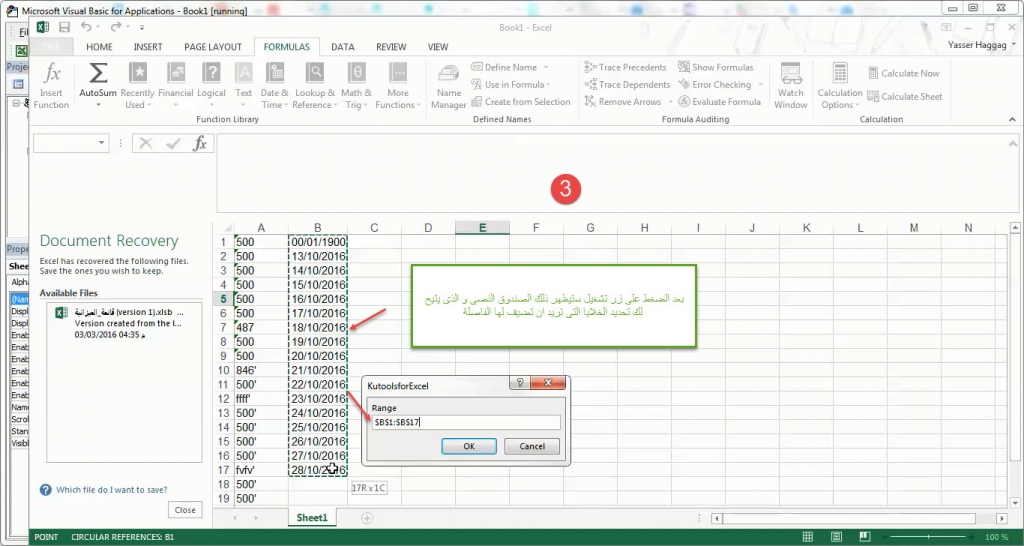
Task: Click Cancel in KutoolsforExcel dialog
Action: (x=532, y=446)
